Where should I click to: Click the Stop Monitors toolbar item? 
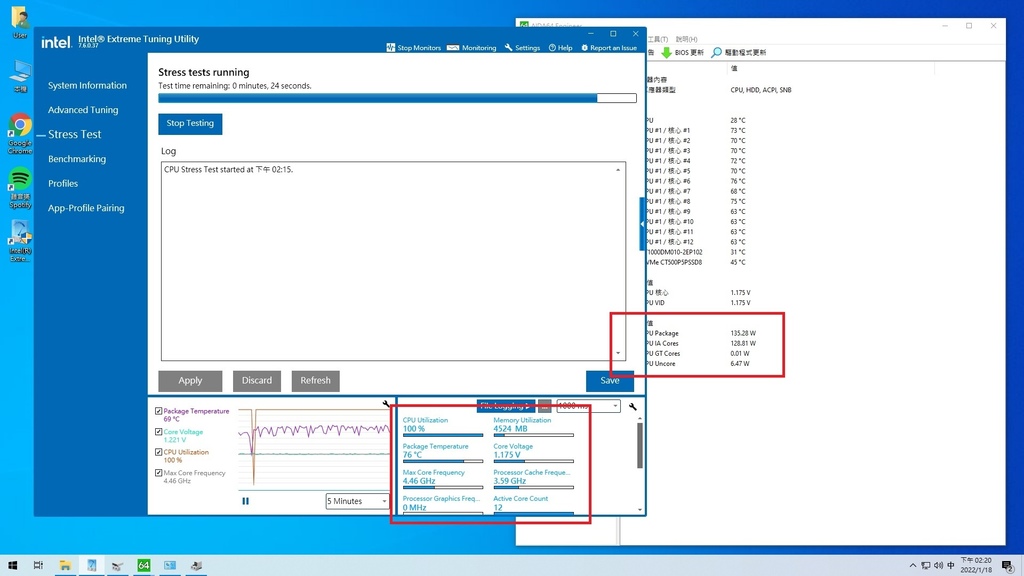(x=413, y=48)
